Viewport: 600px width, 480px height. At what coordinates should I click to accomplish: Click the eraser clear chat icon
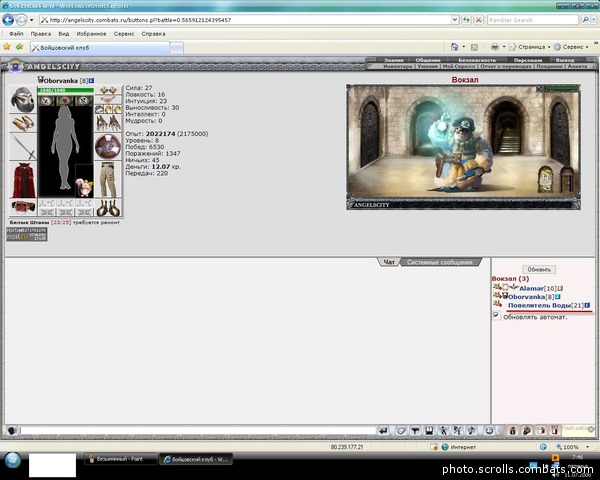[x=401, y=431]
